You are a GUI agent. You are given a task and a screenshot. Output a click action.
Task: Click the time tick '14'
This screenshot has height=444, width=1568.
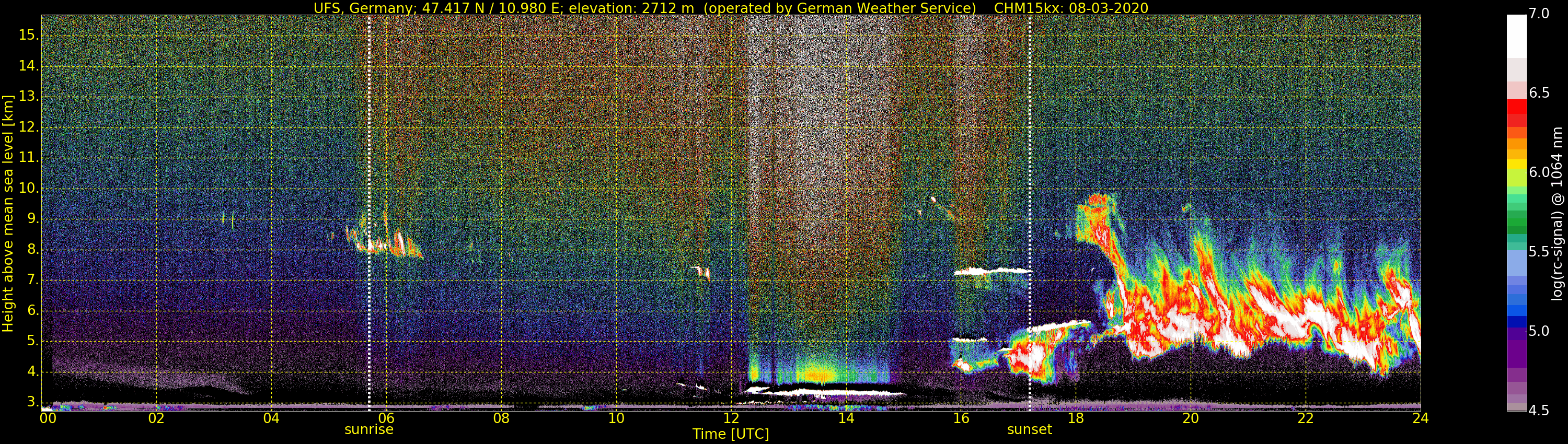click(846, 418)
